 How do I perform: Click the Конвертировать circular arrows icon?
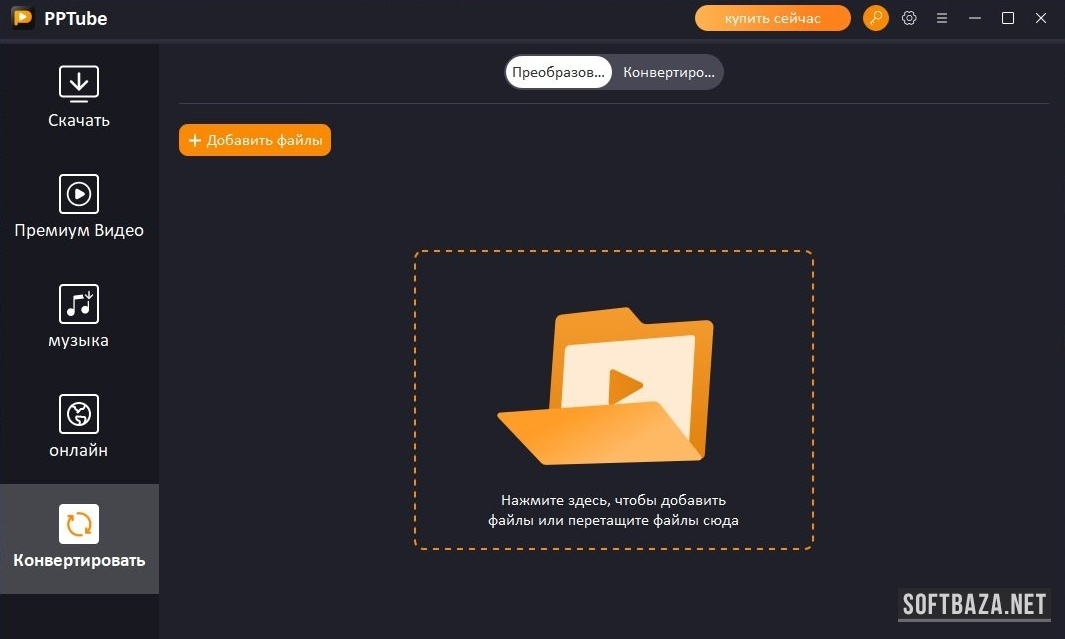coord(79,524)
